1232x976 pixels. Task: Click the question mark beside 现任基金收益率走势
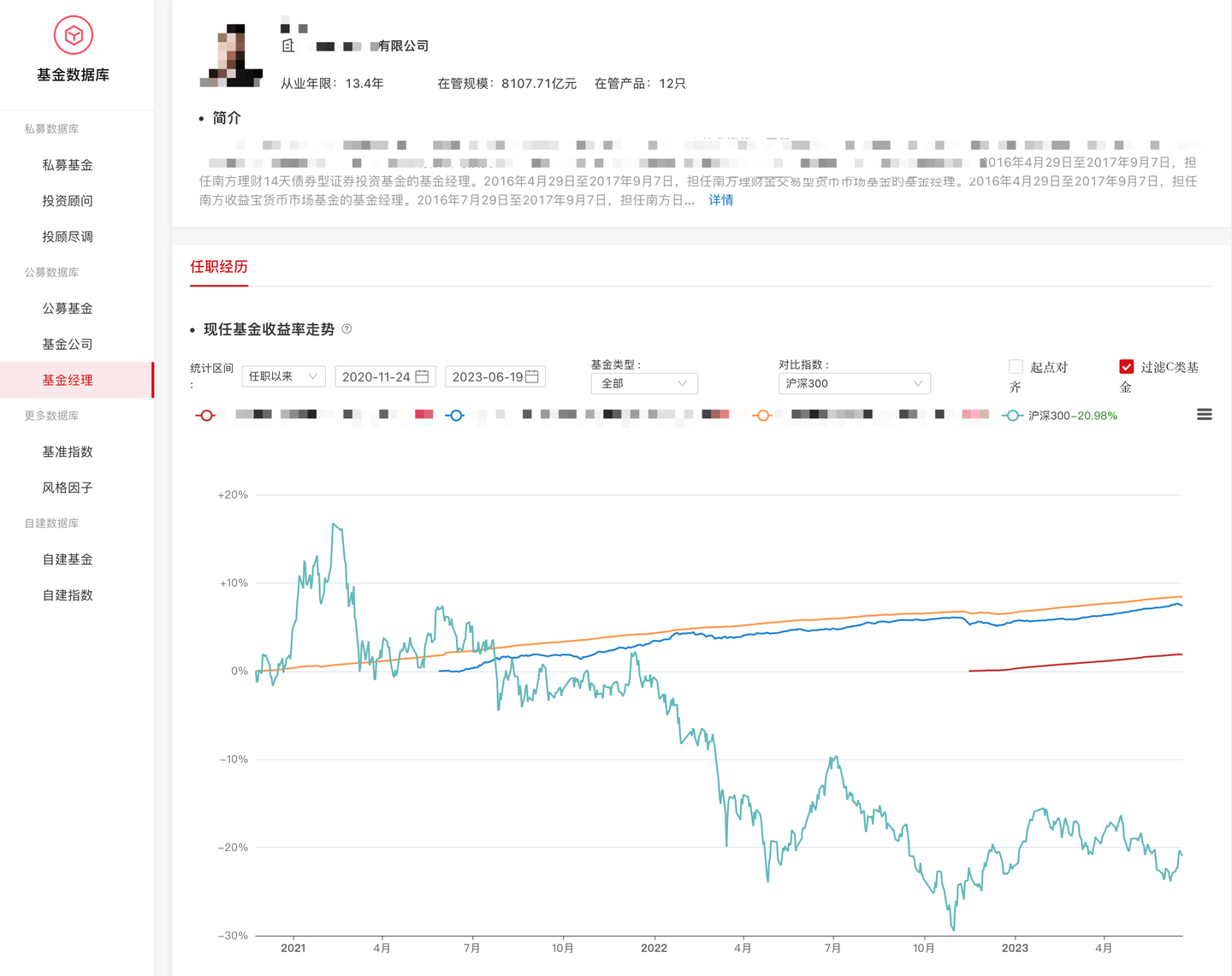tap(346, 329)
